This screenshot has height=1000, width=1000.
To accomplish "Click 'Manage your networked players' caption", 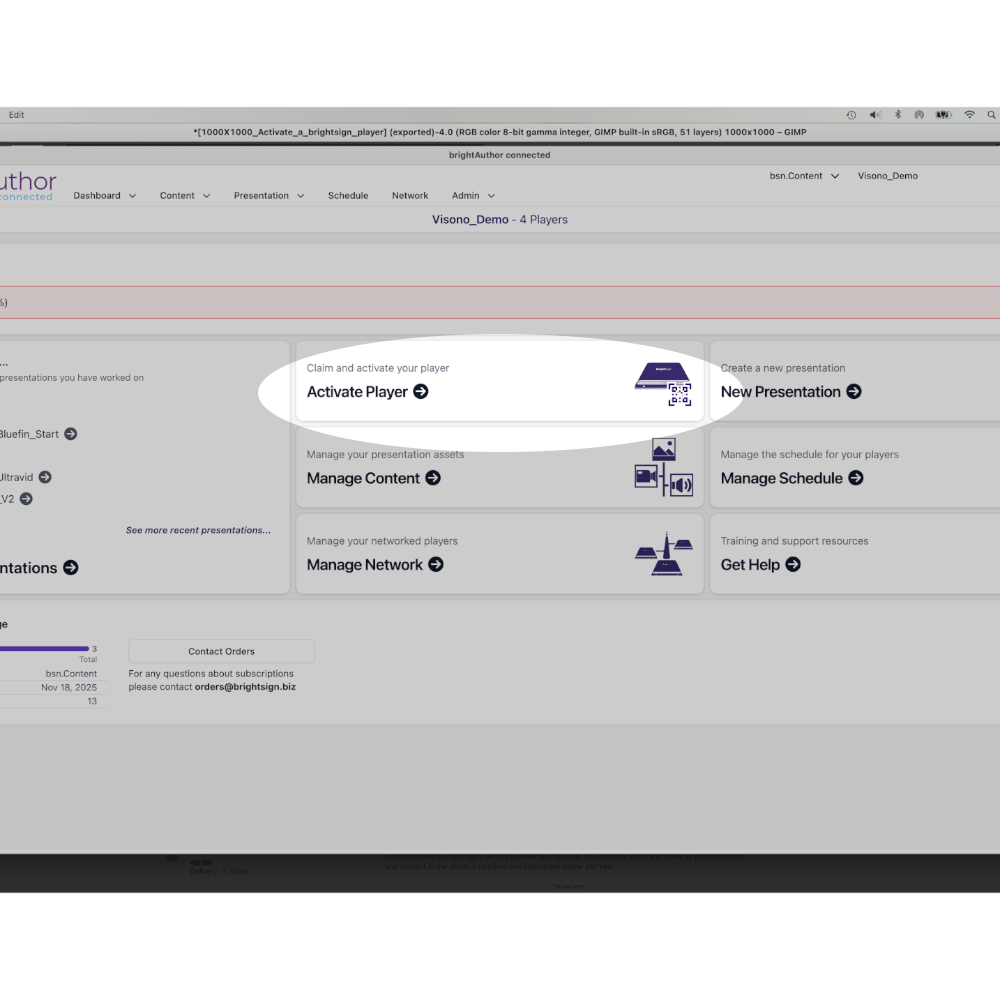I will click(x=382, y=541).
